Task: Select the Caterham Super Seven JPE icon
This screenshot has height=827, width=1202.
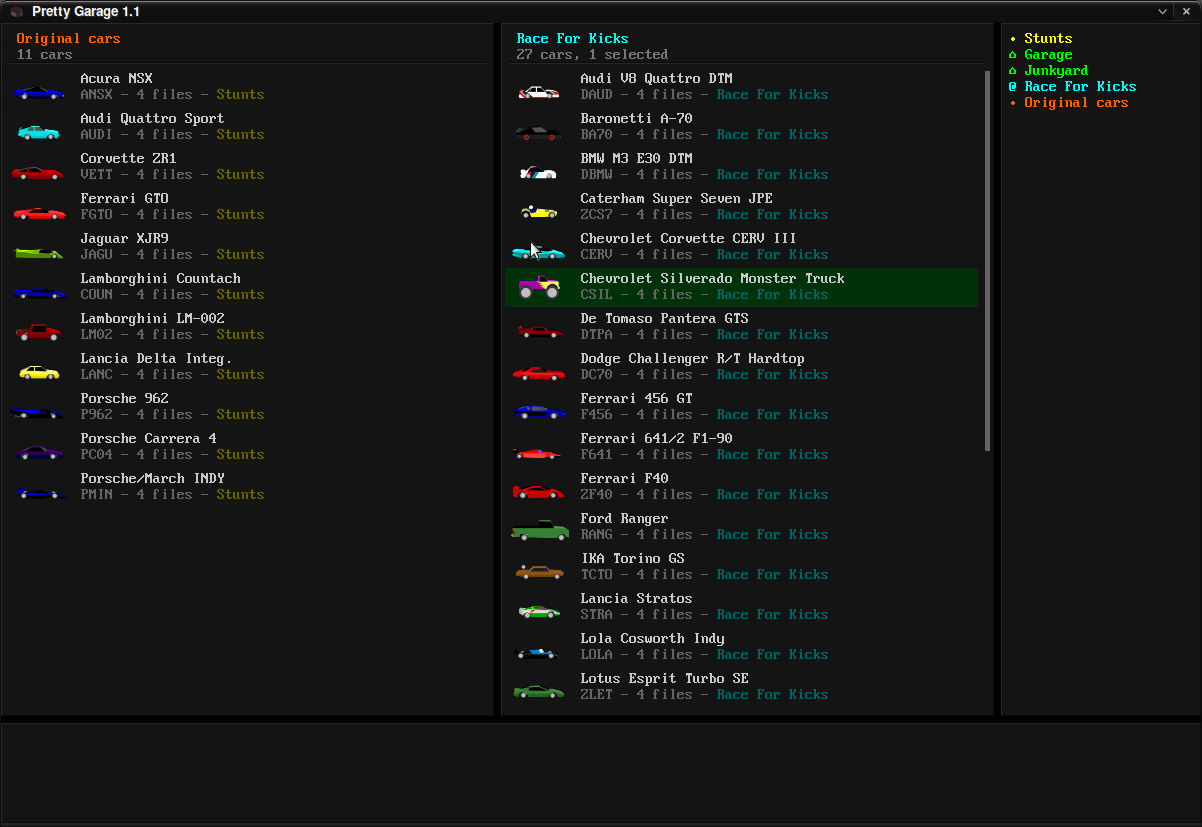Action: 539,212
